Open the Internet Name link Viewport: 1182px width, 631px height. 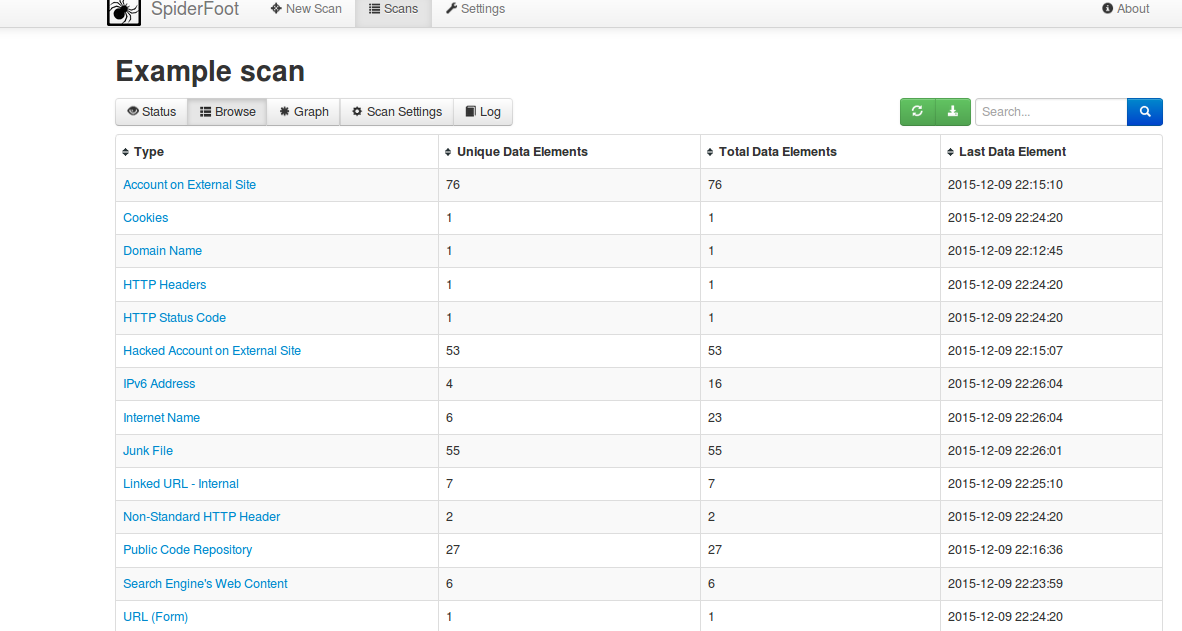tap(161, 418)
